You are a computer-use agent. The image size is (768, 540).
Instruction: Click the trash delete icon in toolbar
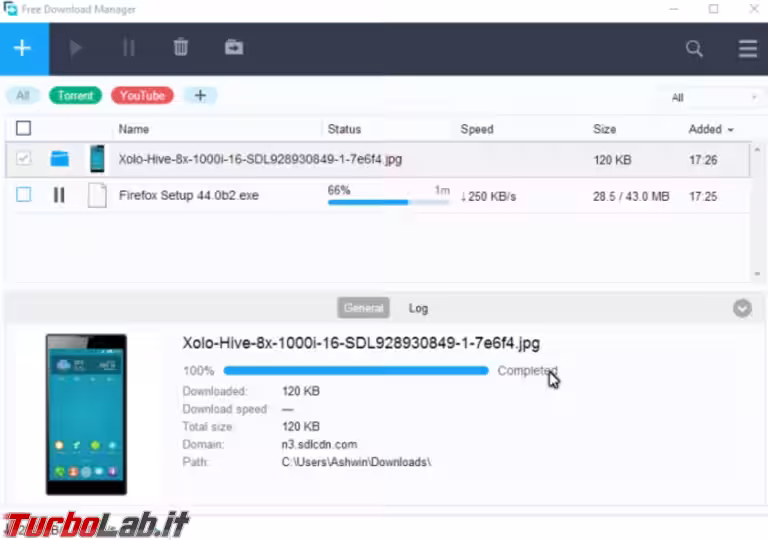(x=181, y=48)
